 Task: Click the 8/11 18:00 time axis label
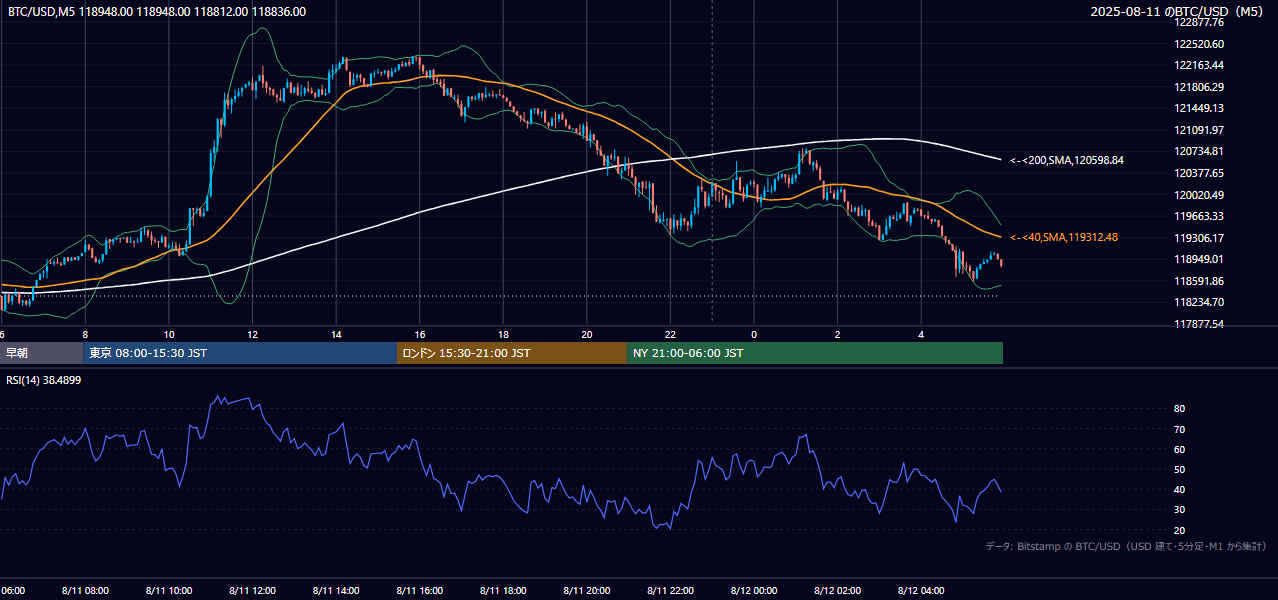(x=504, y=591)
